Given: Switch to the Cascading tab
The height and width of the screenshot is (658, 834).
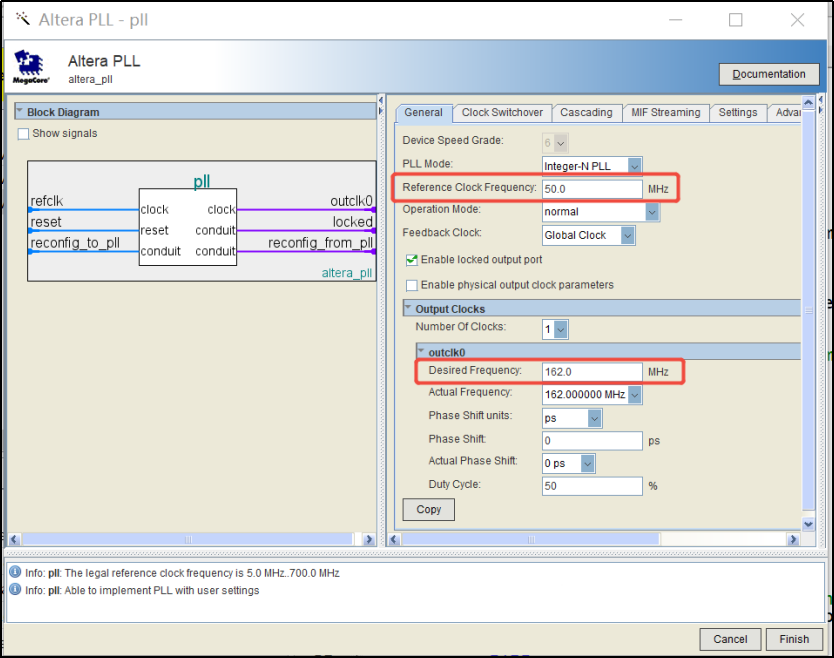Looking at the screenshot, I should pos(586,113).
